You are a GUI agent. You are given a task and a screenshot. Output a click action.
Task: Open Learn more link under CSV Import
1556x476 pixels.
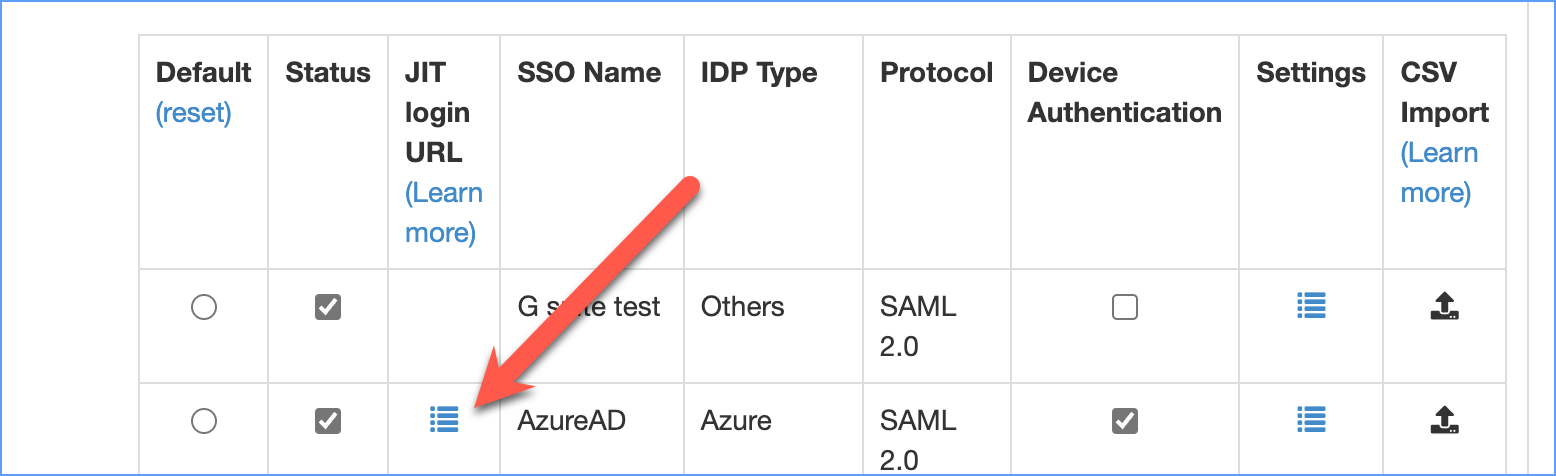coord(1439,173)
